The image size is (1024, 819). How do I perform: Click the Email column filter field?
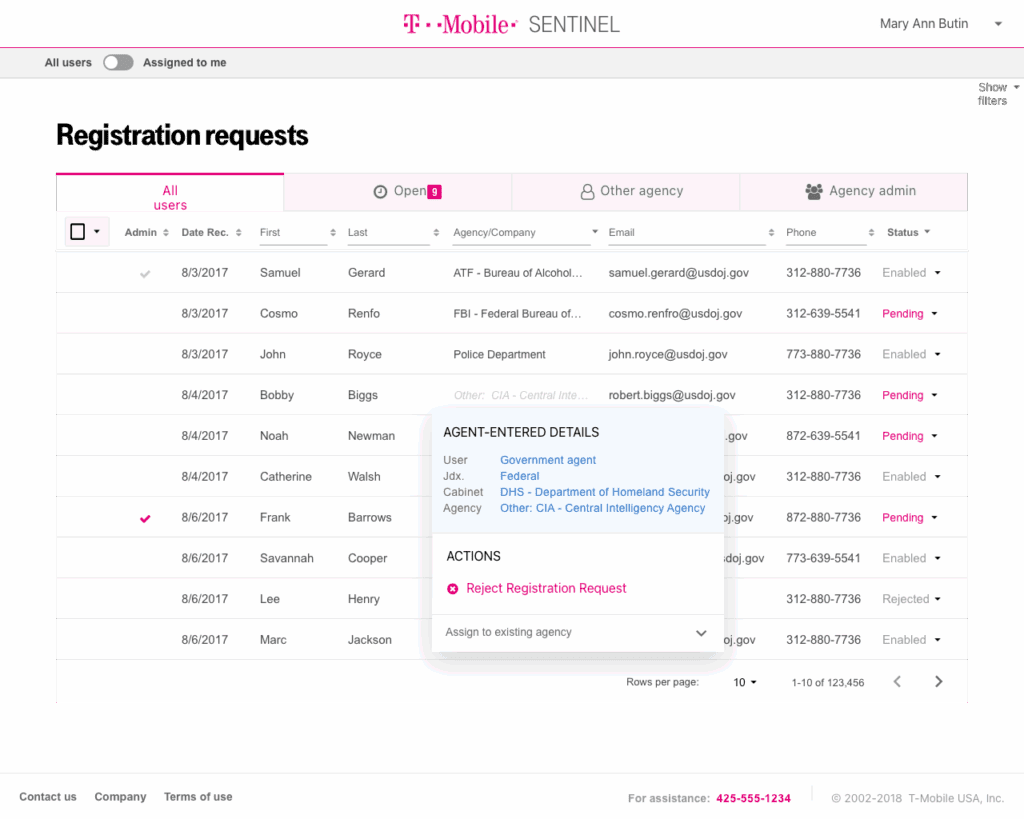pos(686,233)
